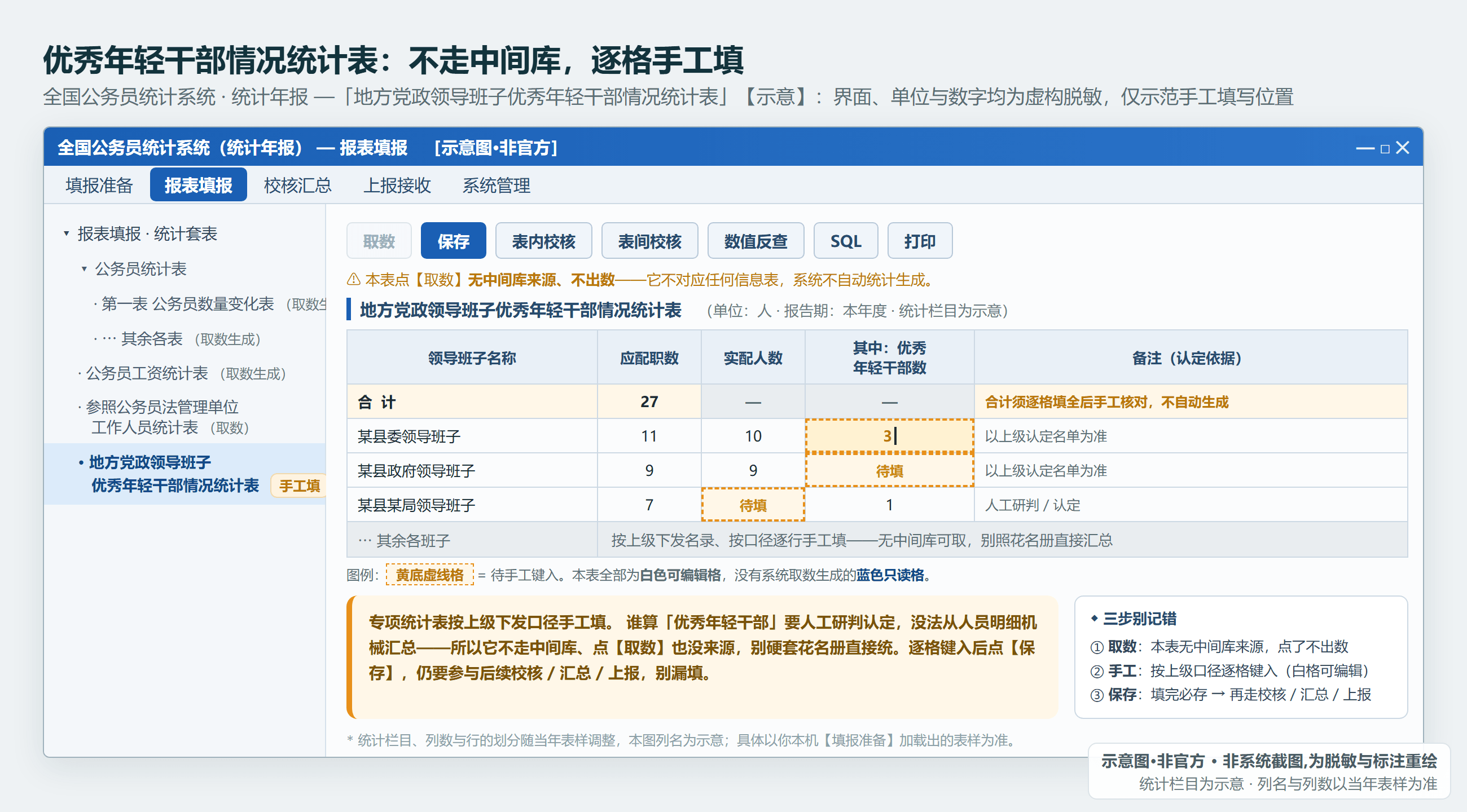
Task: Click the window minimize icon
Action: click(x=1364, y=148)
